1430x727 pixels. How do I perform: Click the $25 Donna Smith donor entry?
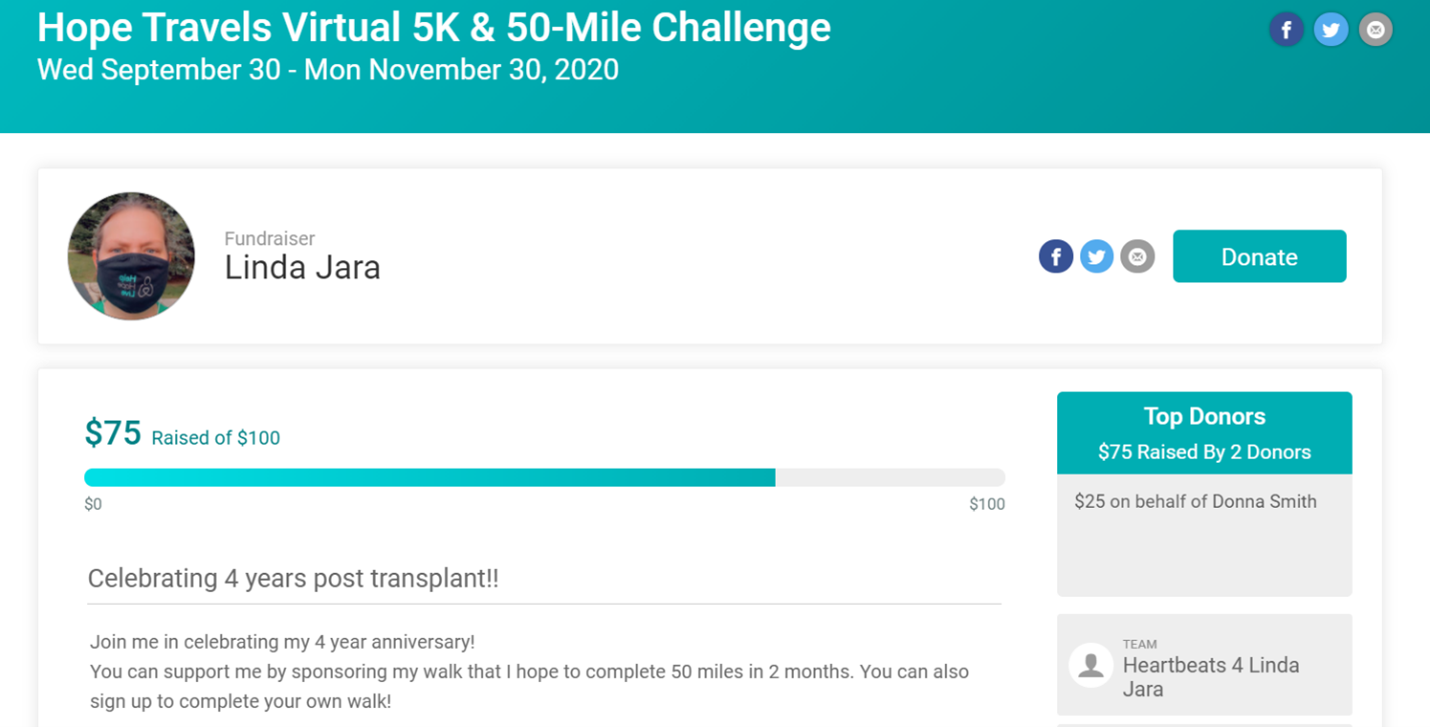click(x=1195, y=502)
